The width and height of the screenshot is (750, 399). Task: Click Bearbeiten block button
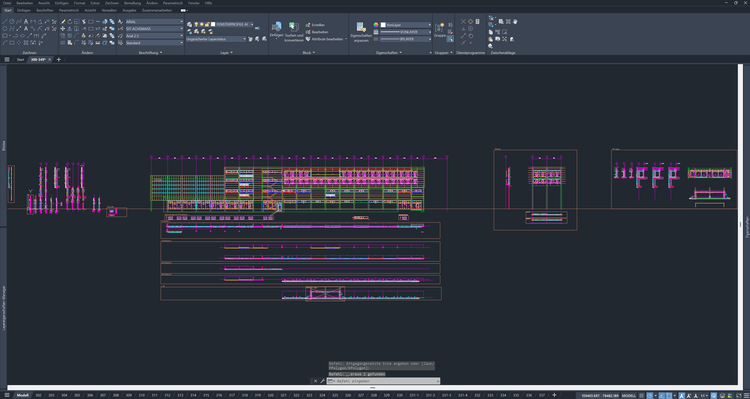click(x=317, y=32)
